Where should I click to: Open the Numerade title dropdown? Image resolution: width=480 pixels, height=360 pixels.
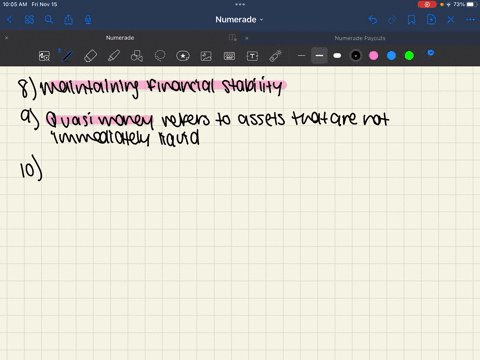[x=239, y=20]
